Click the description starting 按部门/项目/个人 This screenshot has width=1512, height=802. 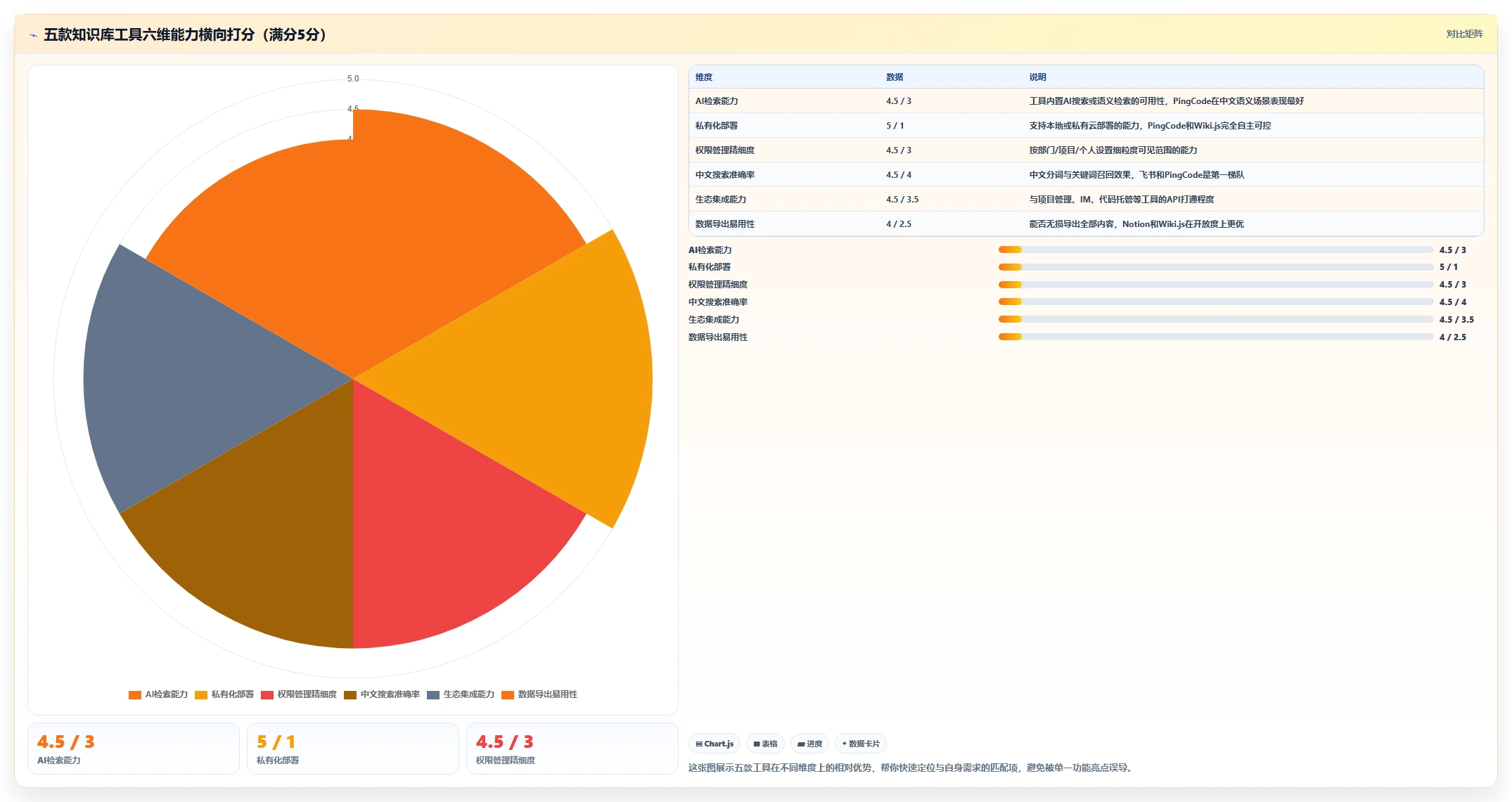(x=1113, y=150)
